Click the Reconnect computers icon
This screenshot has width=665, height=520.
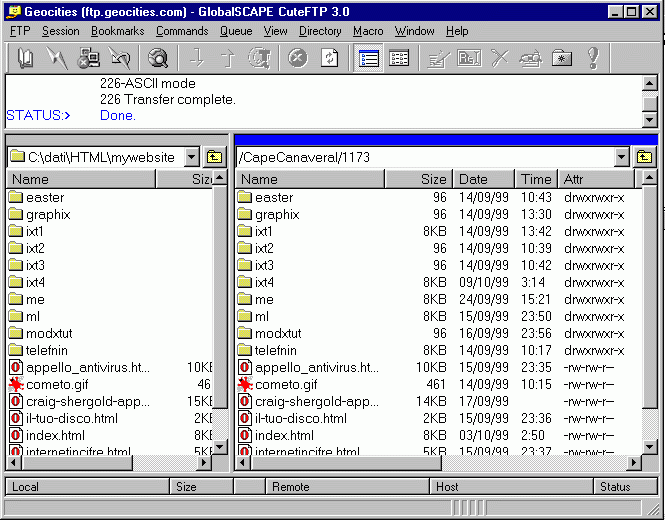[x=88, y=58]
